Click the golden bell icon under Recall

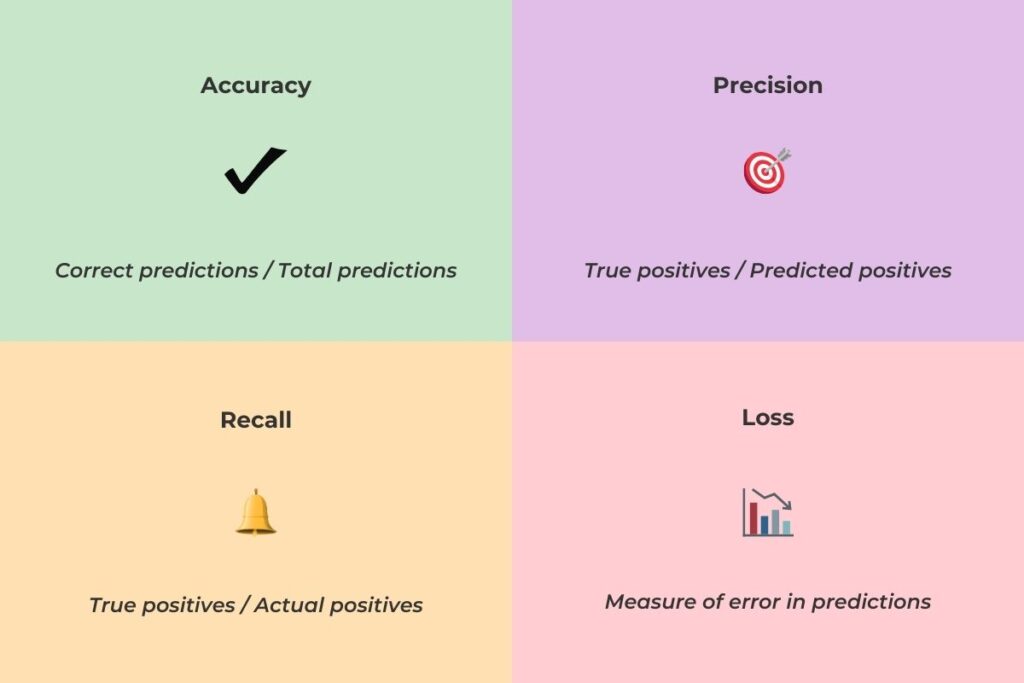click(255, 512)
